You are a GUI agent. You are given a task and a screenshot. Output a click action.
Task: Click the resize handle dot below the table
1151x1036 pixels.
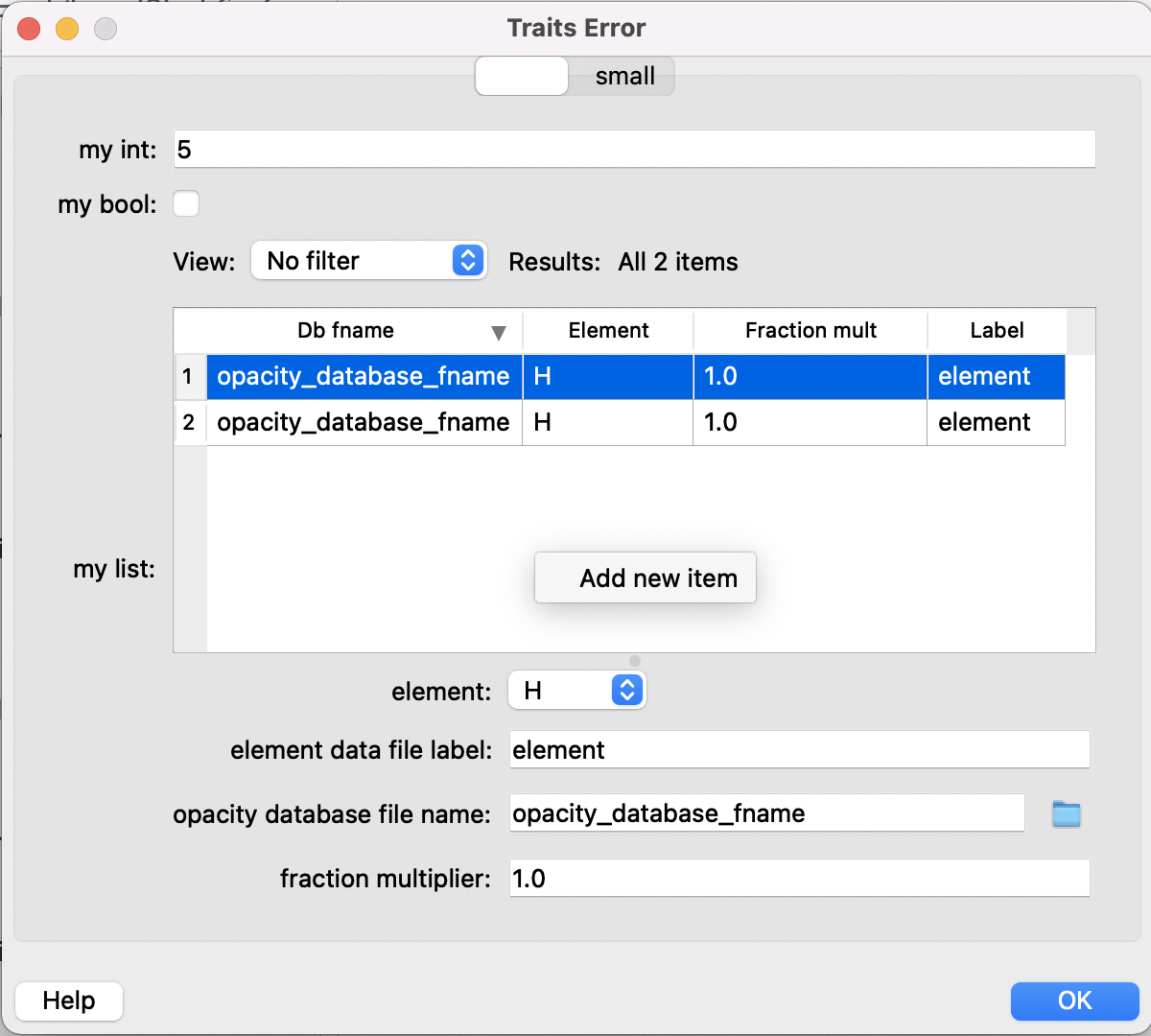coord(634,659)
